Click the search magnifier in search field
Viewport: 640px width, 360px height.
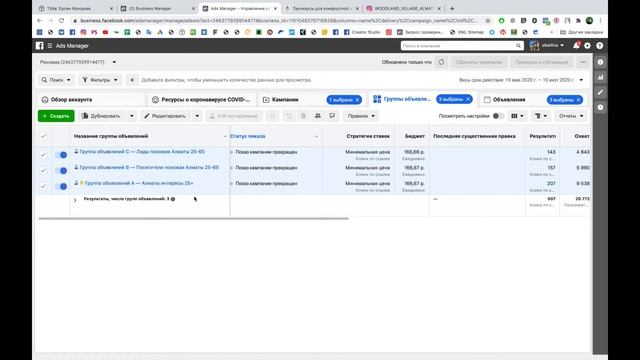518,46
